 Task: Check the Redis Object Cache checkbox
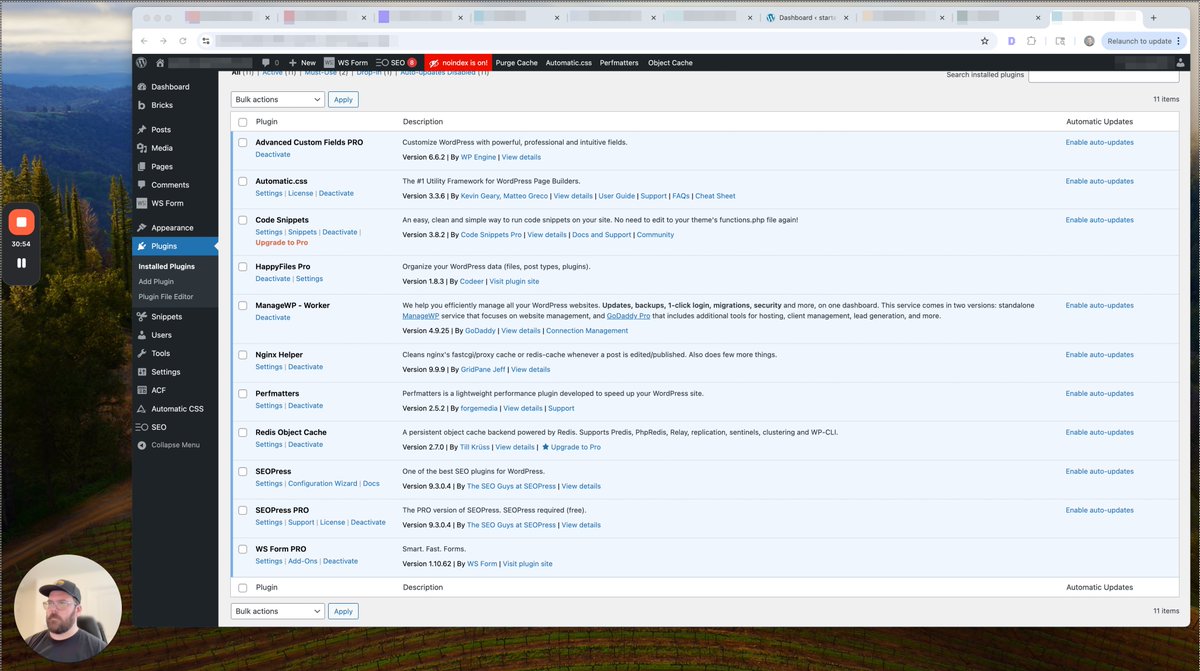[242, 433]
